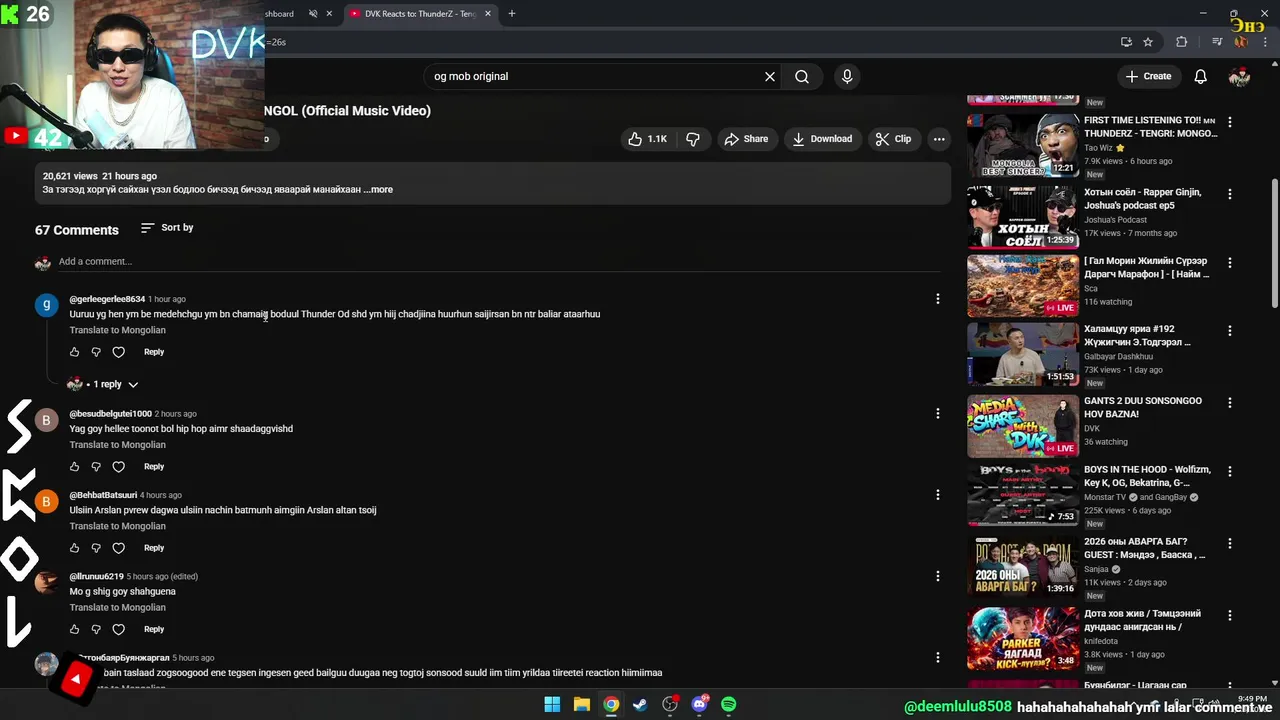Run search with magnifier button
Screen dimensions: 1280x720
[802, 76]
